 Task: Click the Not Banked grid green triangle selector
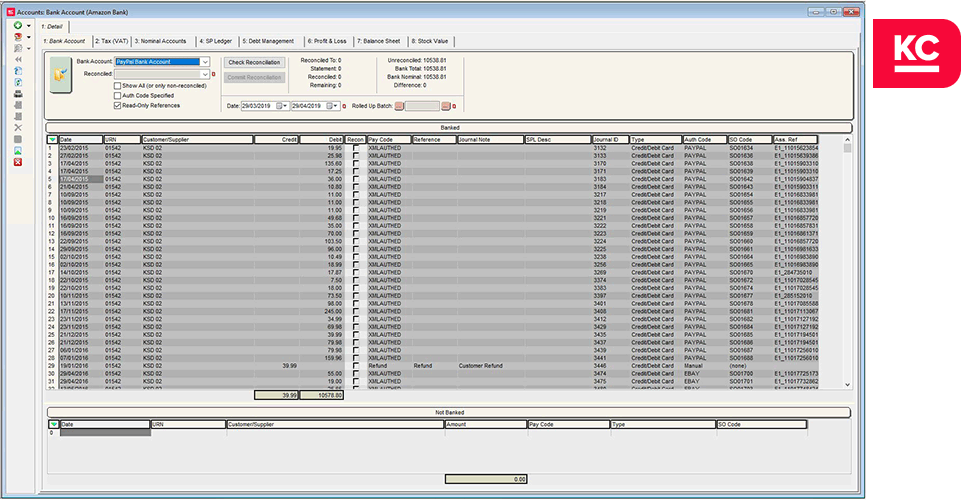coord(54,425)
